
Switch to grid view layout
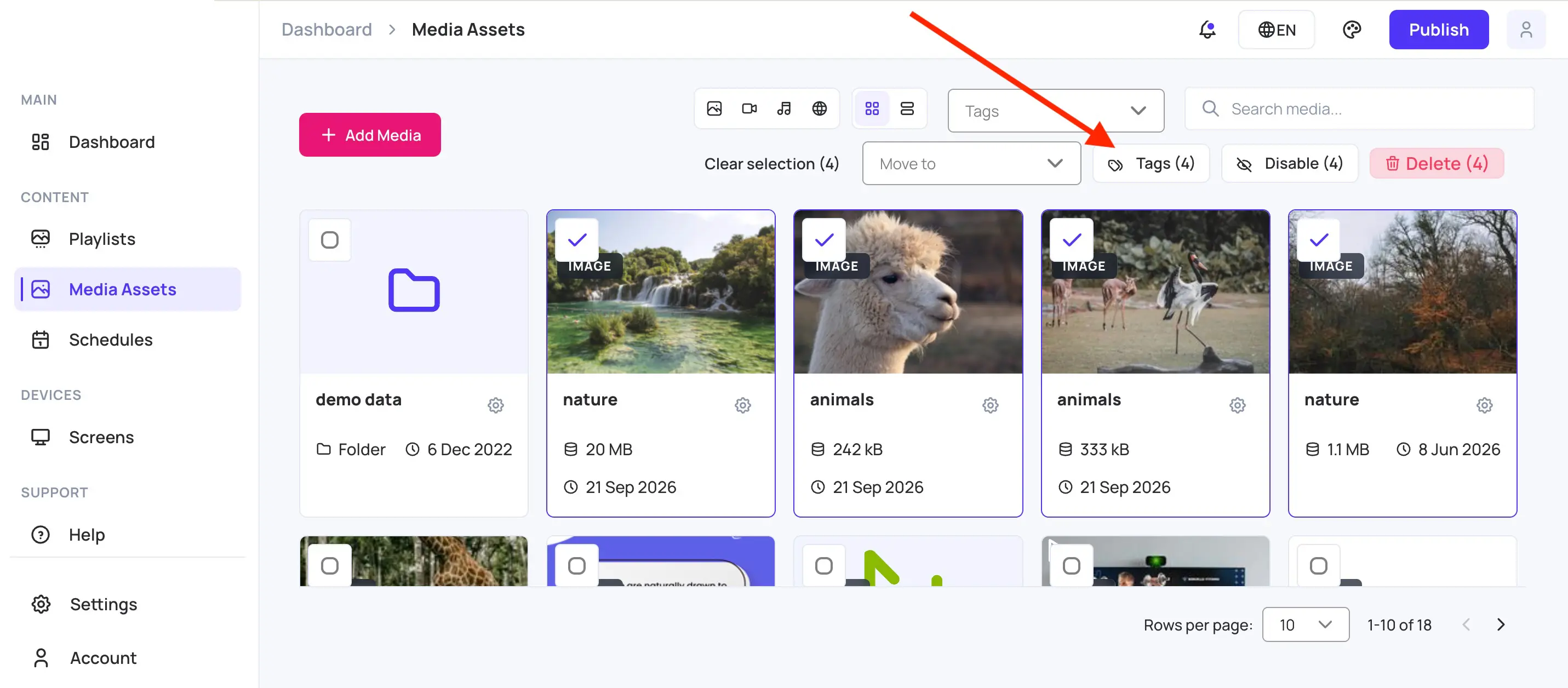pos(872,109)
